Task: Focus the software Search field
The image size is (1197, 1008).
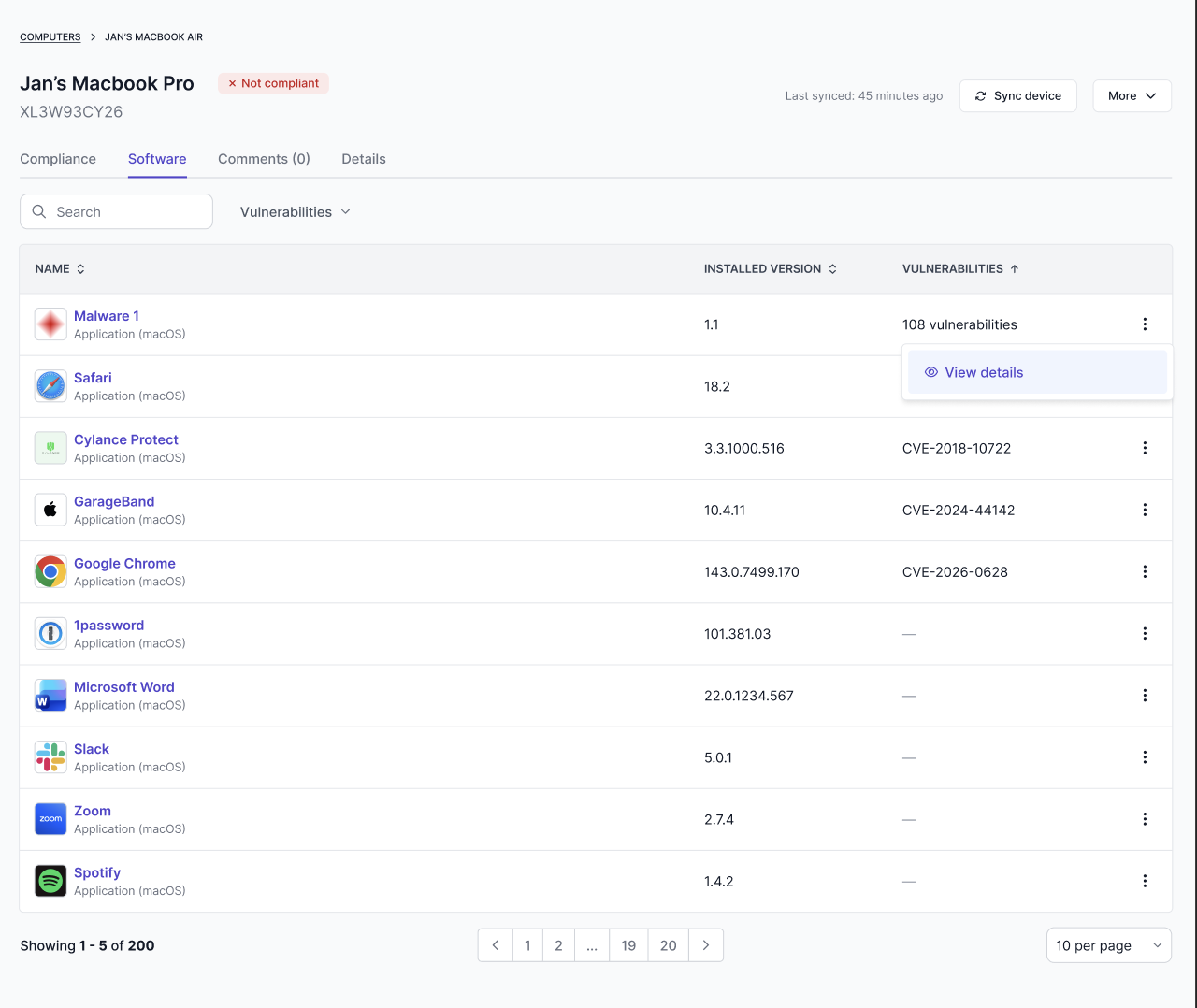Action: (x=116, y=212)
